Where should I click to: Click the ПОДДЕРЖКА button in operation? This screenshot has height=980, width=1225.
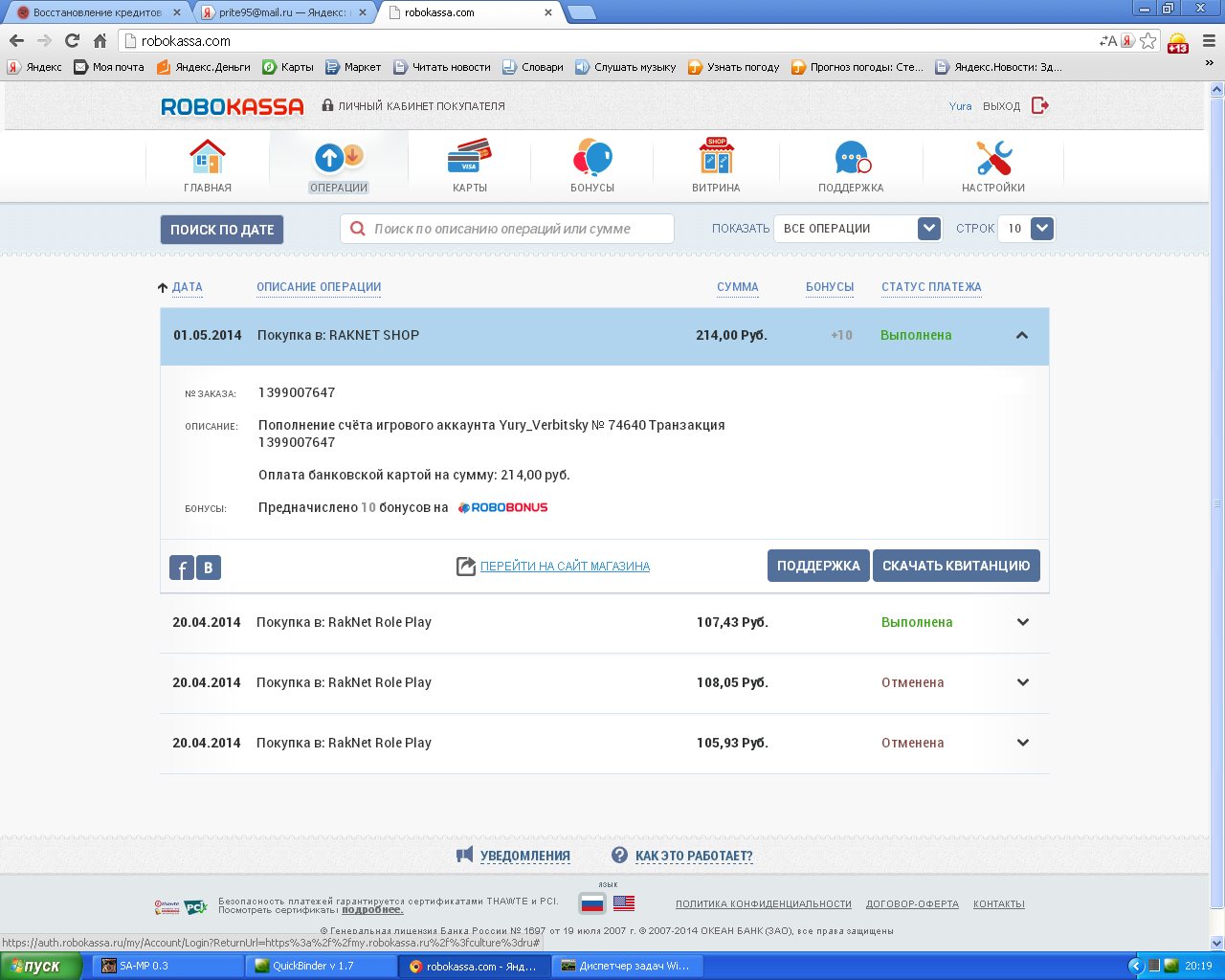pyautogui.click(x=818, y=566)
